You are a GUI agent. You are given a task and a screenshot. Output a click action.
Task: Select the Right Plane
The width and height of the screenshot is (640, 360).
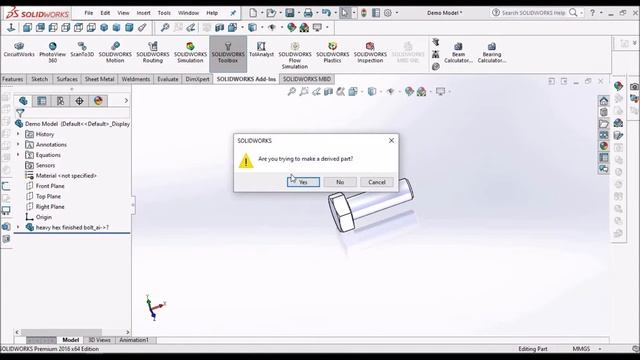[x=45, y=207]
